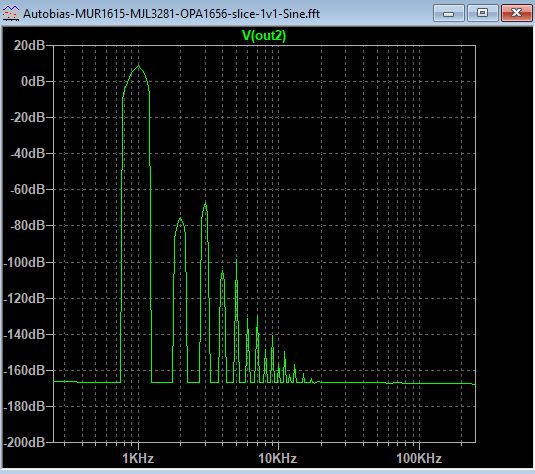Click the -100dB vertical axis label
535x474 pixels.
25,262
